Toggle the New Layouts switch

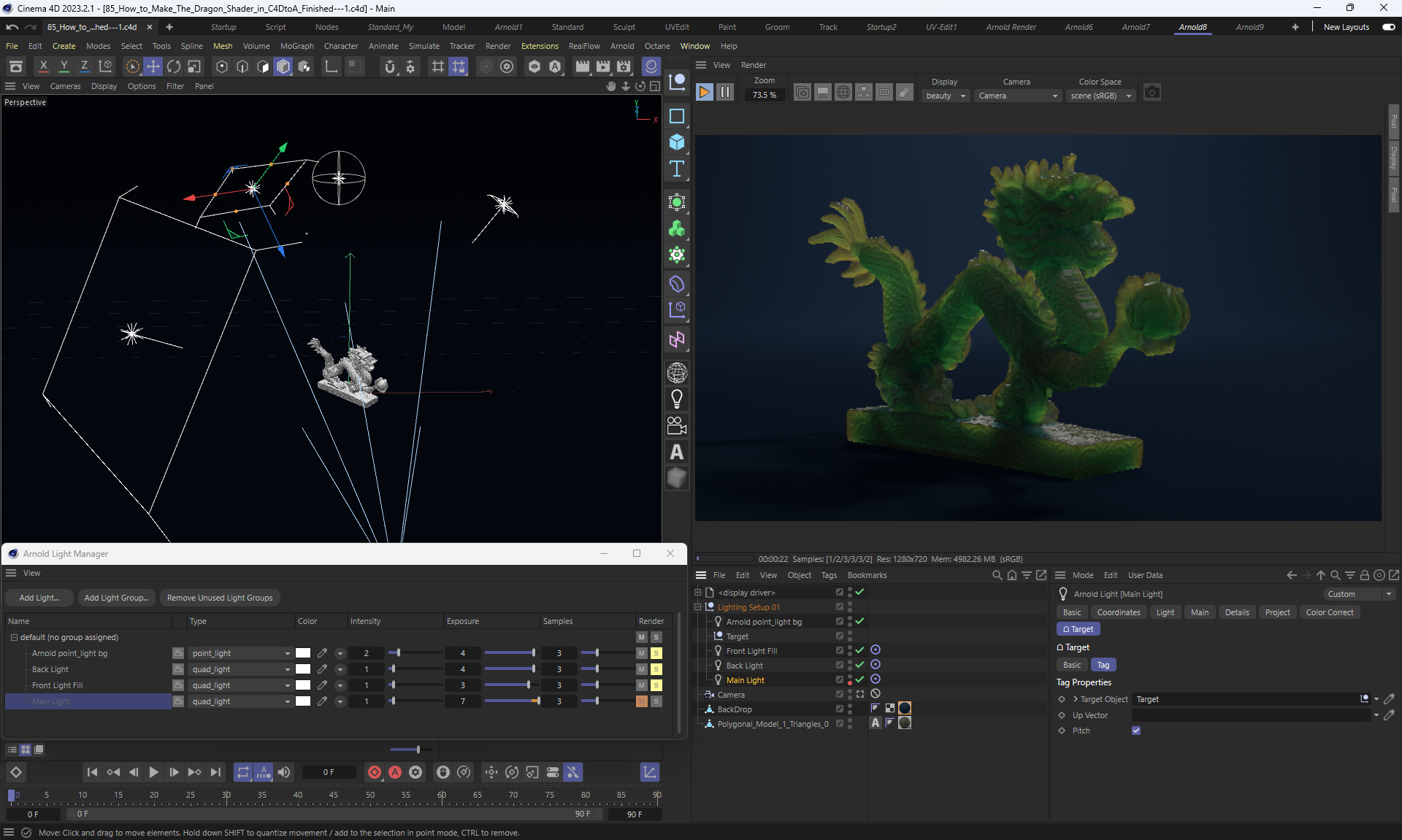(x=1388, y=27)
